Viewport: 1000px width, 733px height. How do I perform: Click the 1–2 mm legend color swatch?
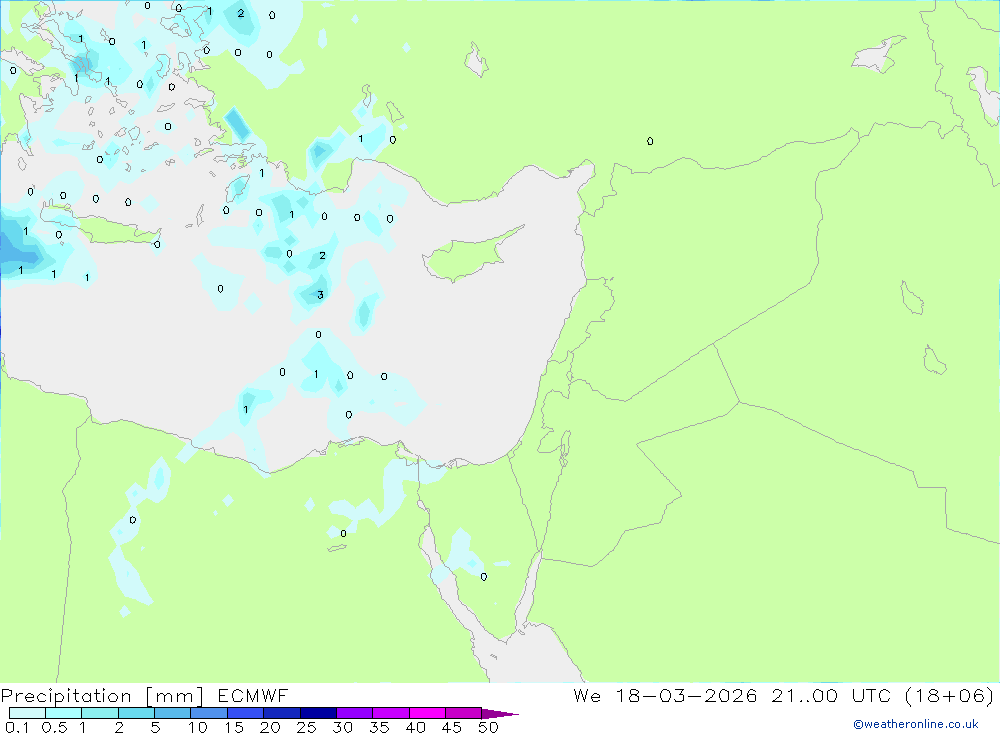coord(100,713)
